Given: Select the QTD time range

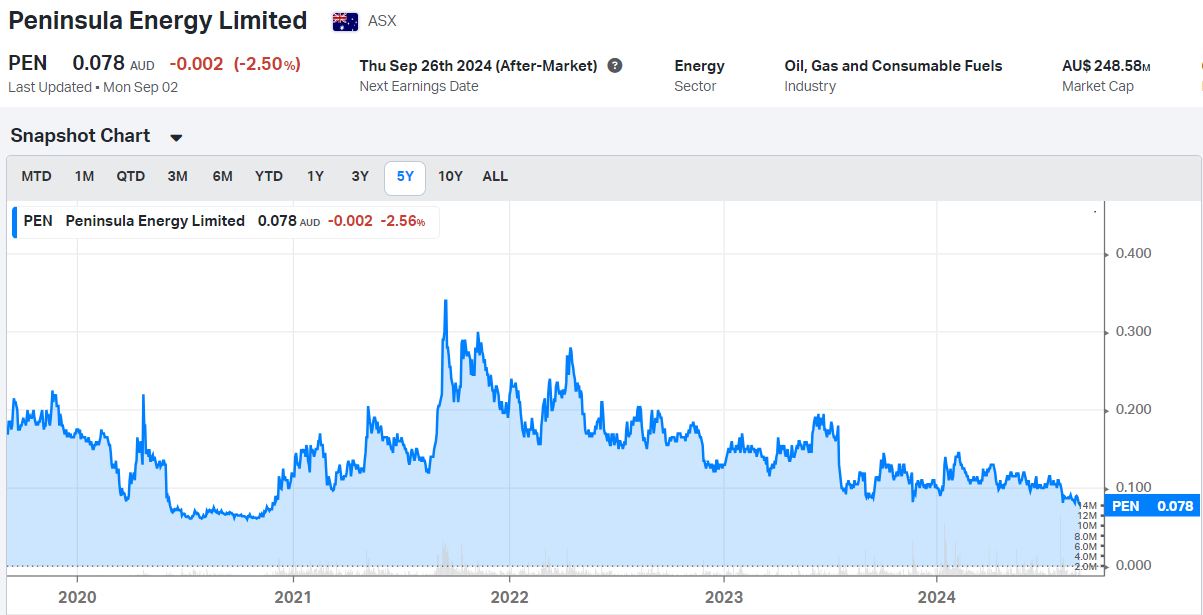Looking at the screenshot, I should click(x=131, y=176).
